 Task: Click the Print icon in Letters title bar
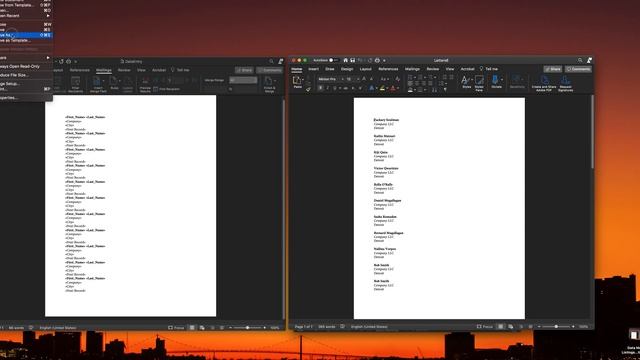point(377,60)
